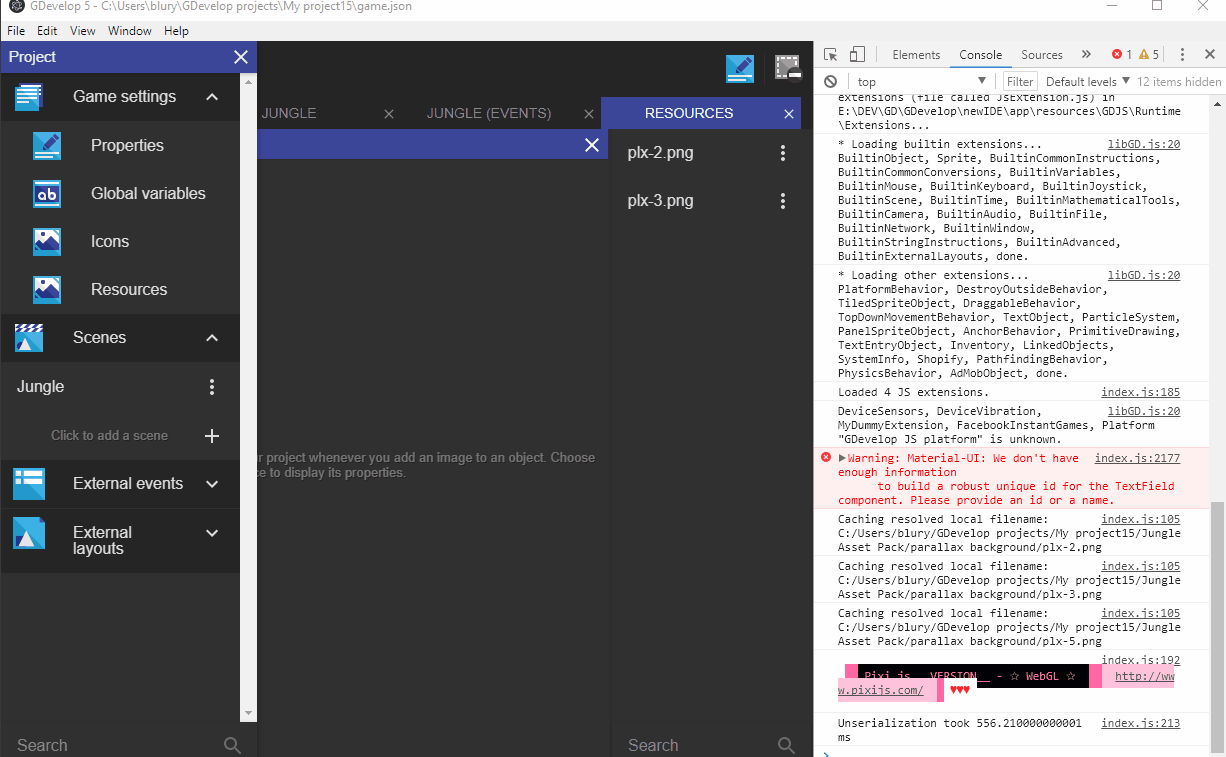Switch to the Sources tab
The width and height of the screenshot is (1226, 757).
pos(1041,54)
